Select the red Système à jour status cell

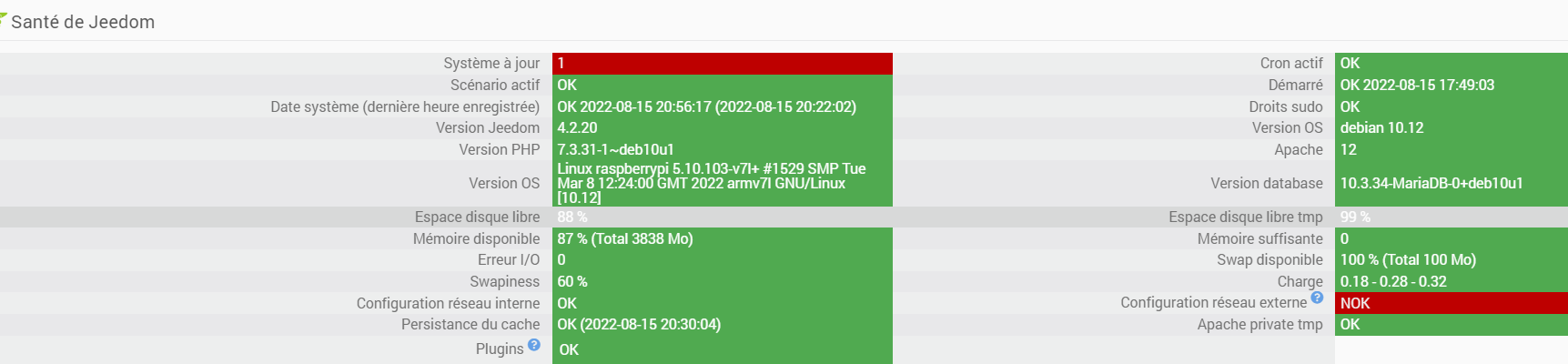click(722, 64)
